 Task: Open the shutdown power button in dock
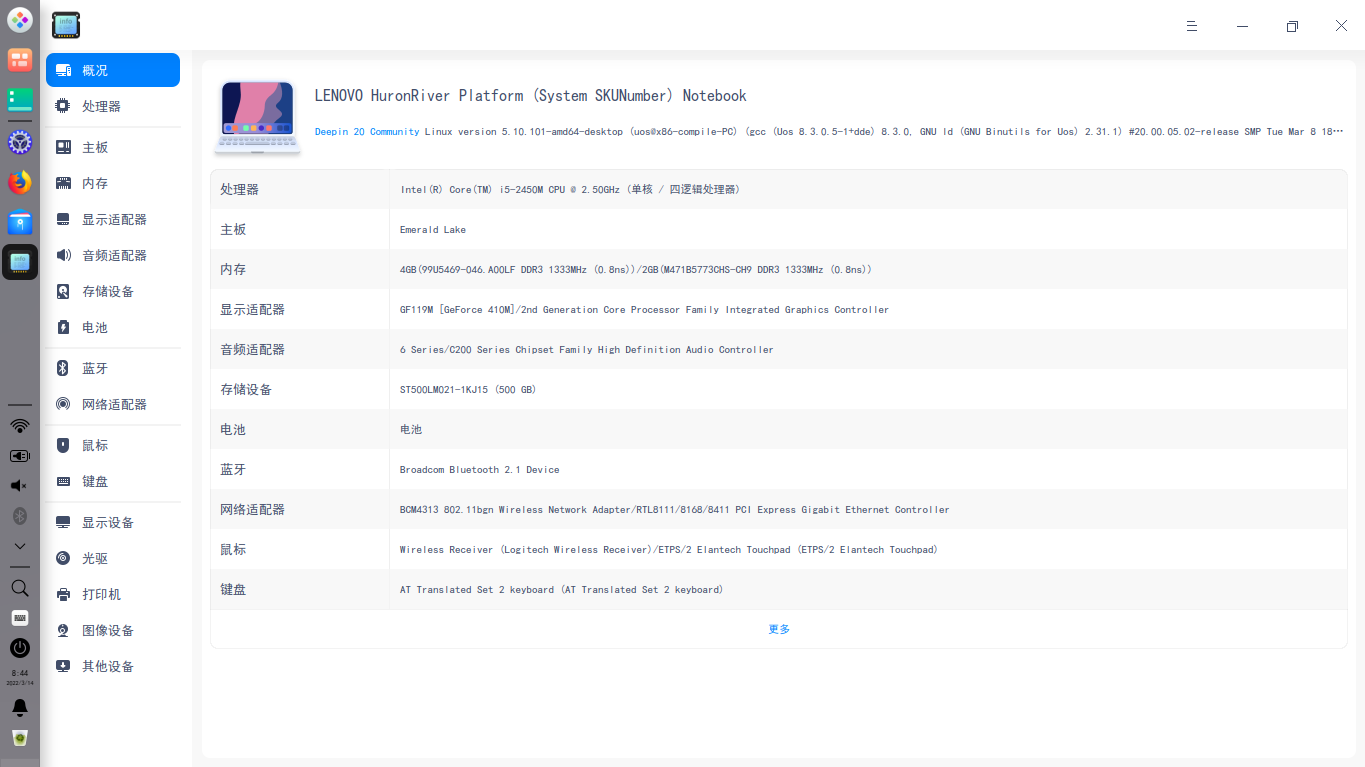(x=20, y=648)
